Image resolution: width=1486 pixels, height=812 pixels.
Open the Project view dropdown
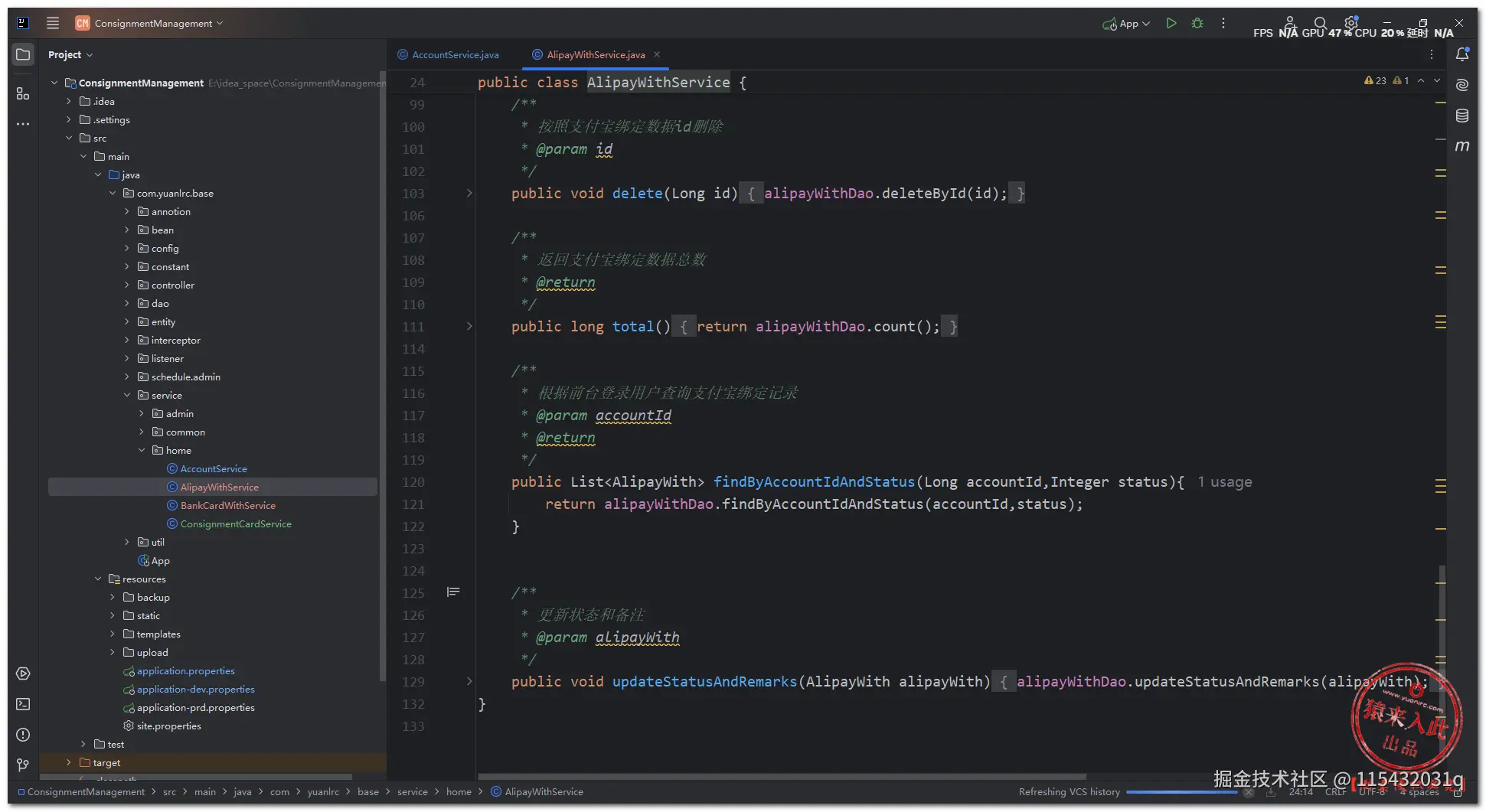(x=70, y=54)
